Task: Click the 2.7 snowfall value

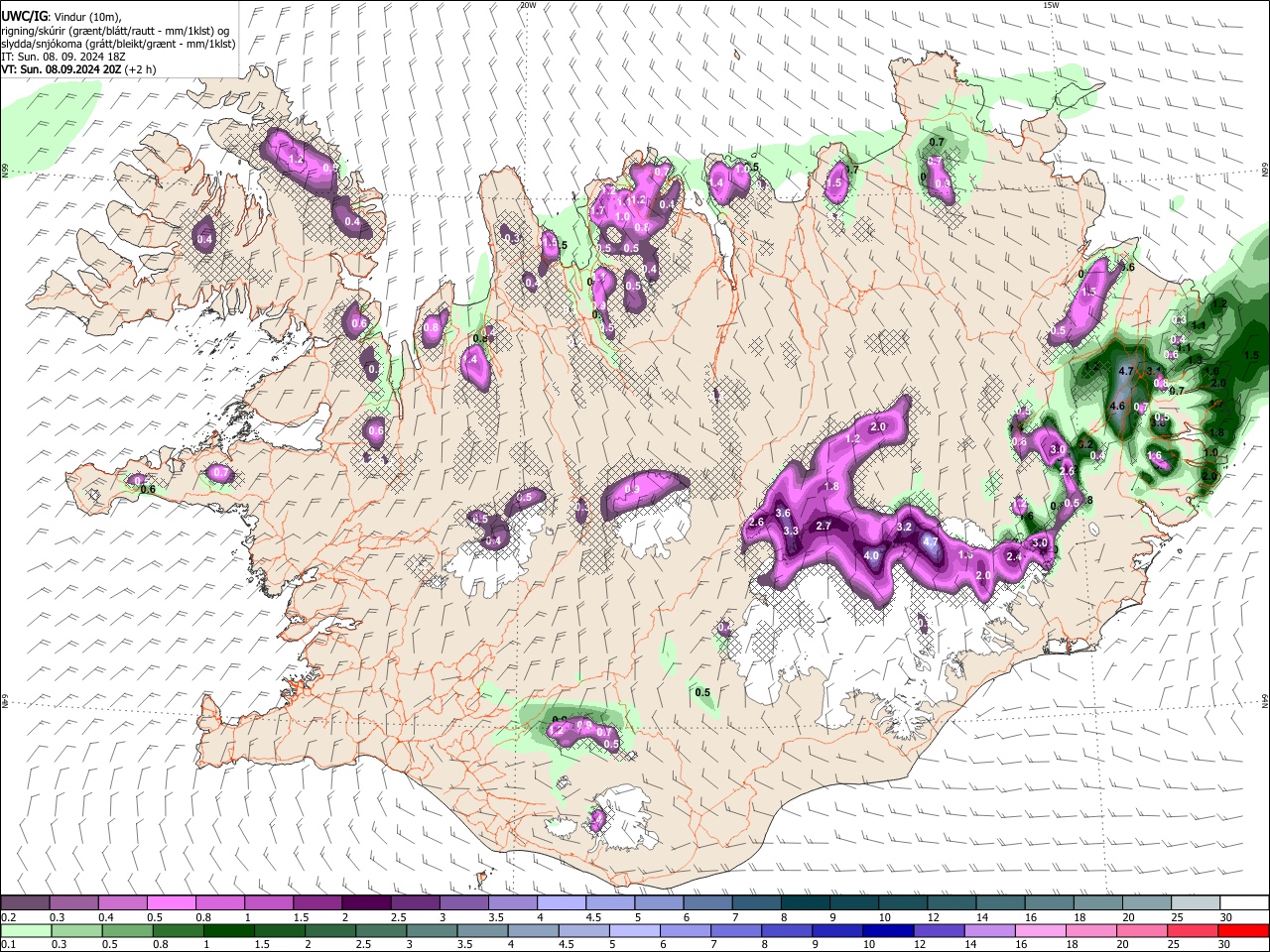Action: pyautogui.click(x=823, y=526)
